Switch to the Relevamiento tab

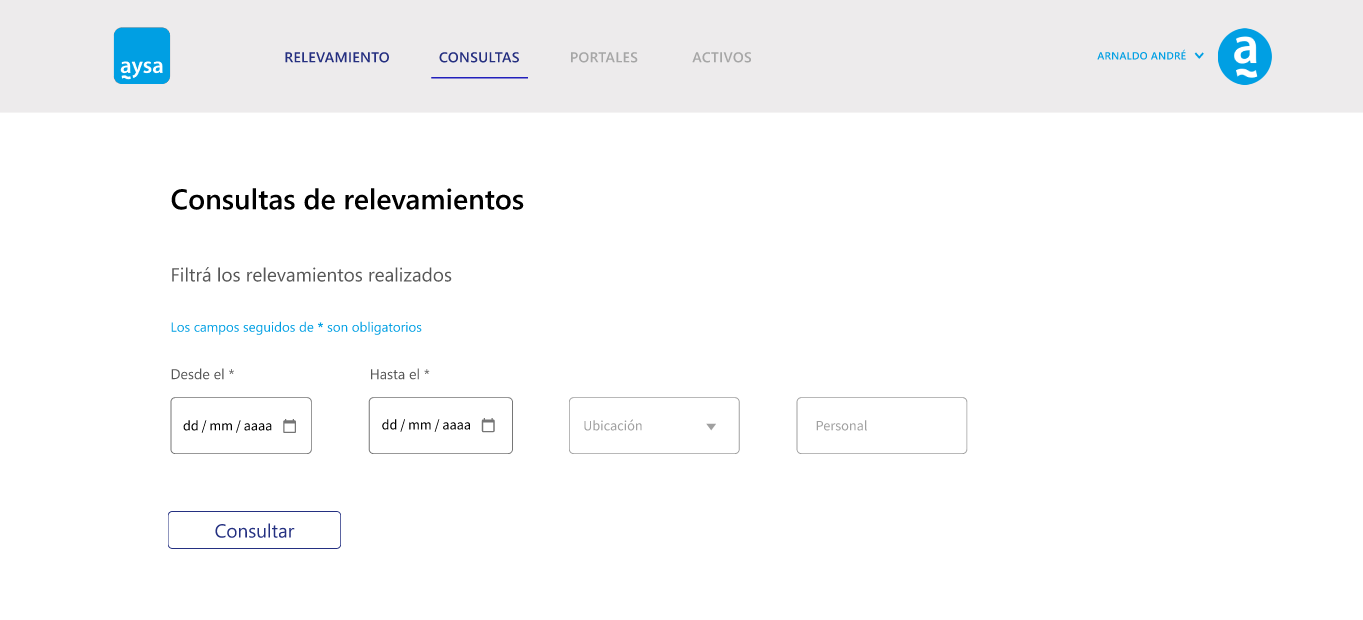click(x=337, y=58)
